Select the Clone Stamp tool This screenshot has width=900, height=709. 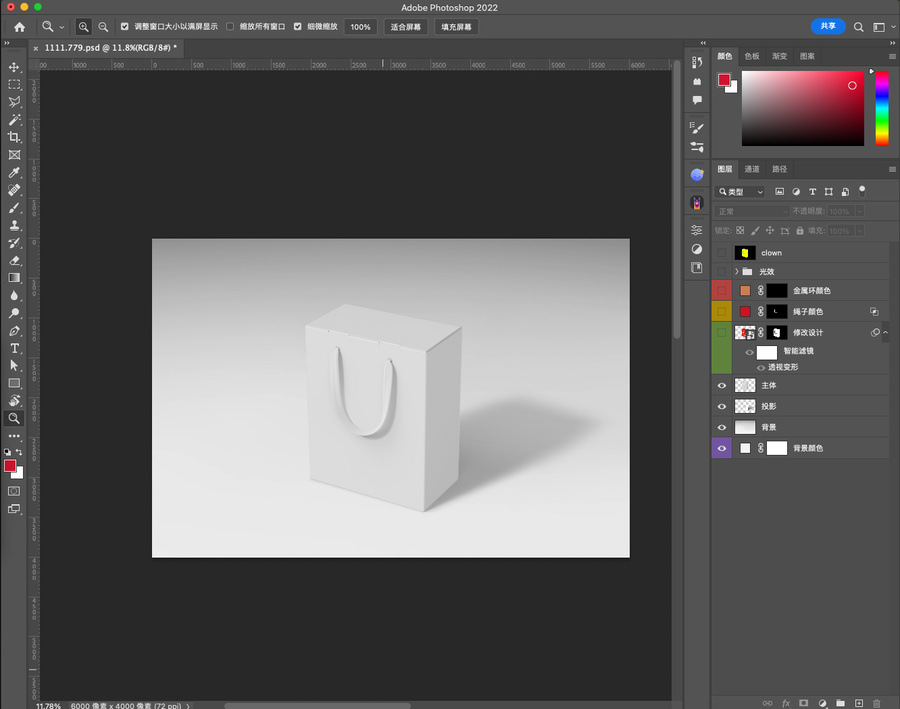tap(14, 225)
